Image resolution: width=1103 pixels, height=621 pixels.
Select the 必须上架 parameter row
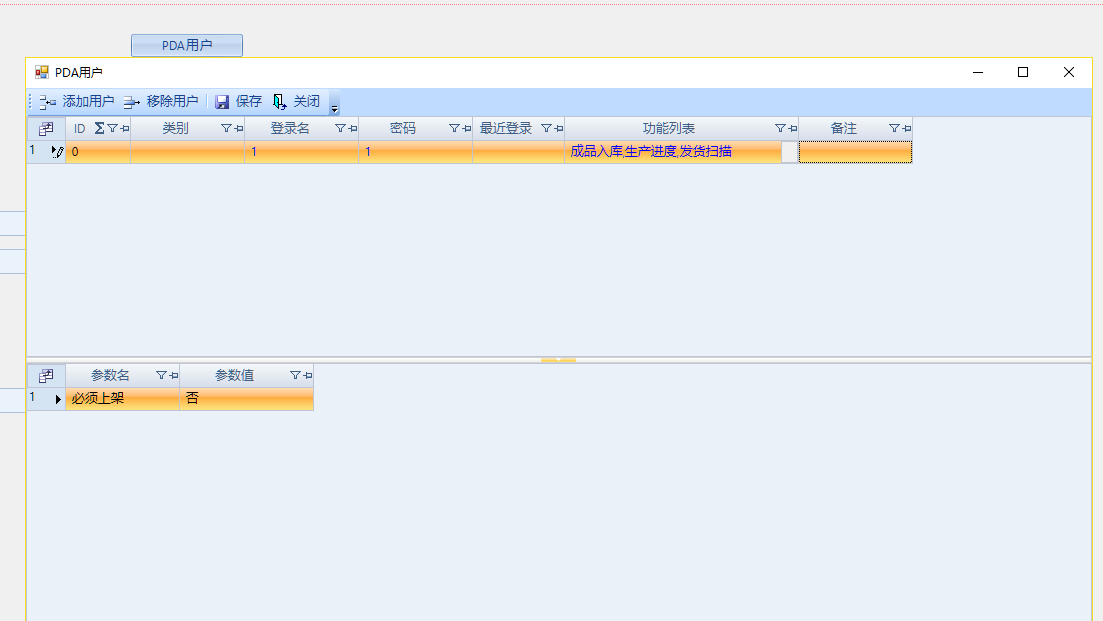click(122, 399)
